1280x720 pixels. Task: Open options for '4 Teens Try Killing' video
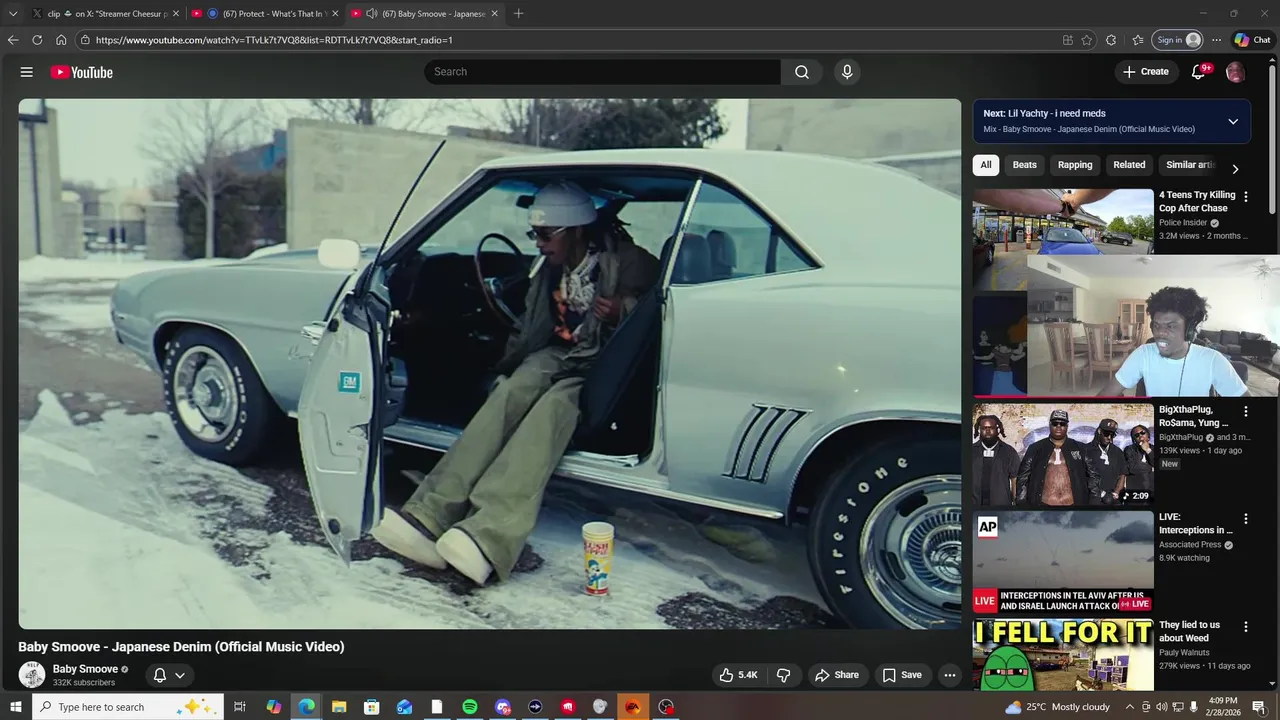point(1246,197)
